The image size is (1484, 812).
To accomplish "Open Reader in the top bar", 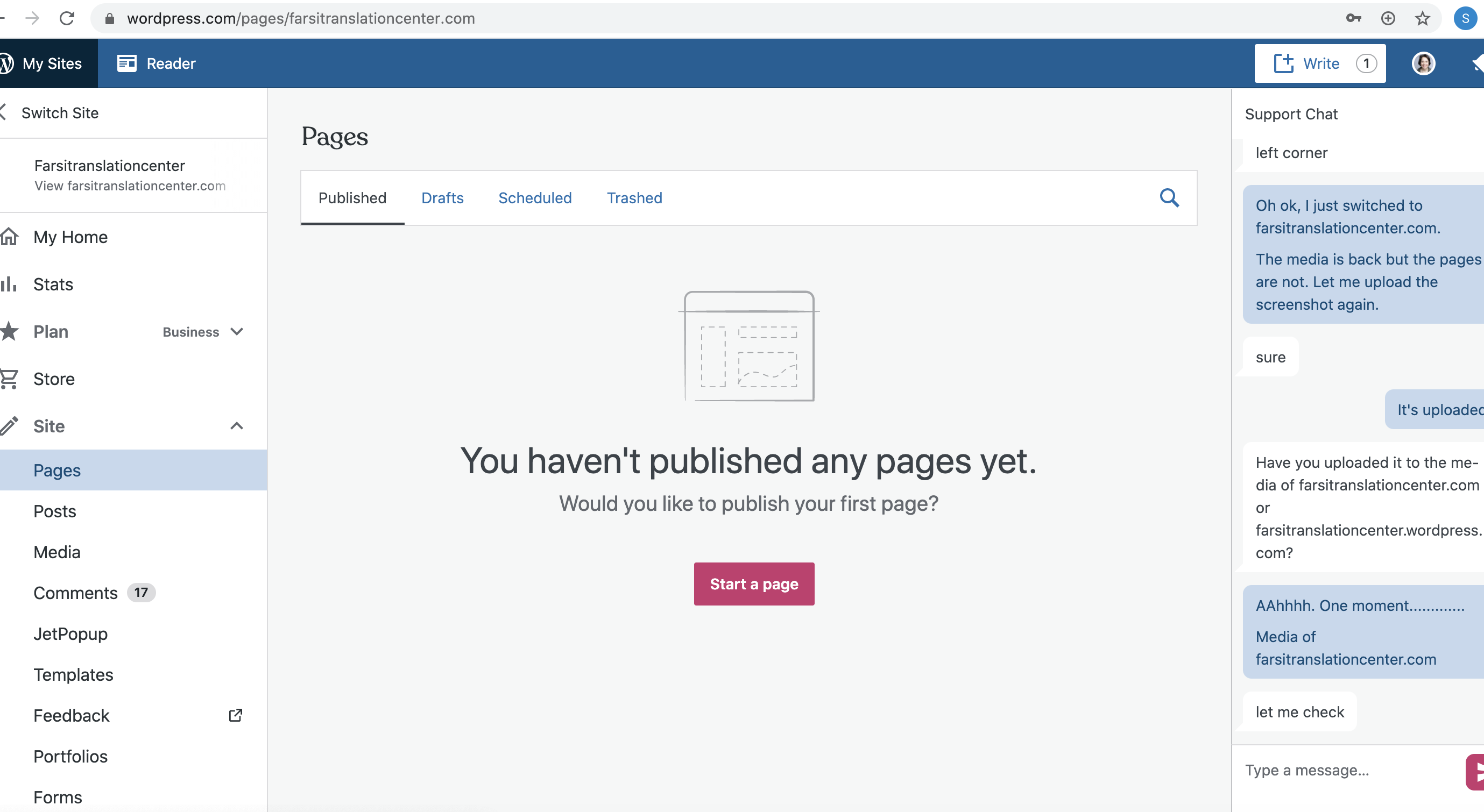I will (156, 63).
